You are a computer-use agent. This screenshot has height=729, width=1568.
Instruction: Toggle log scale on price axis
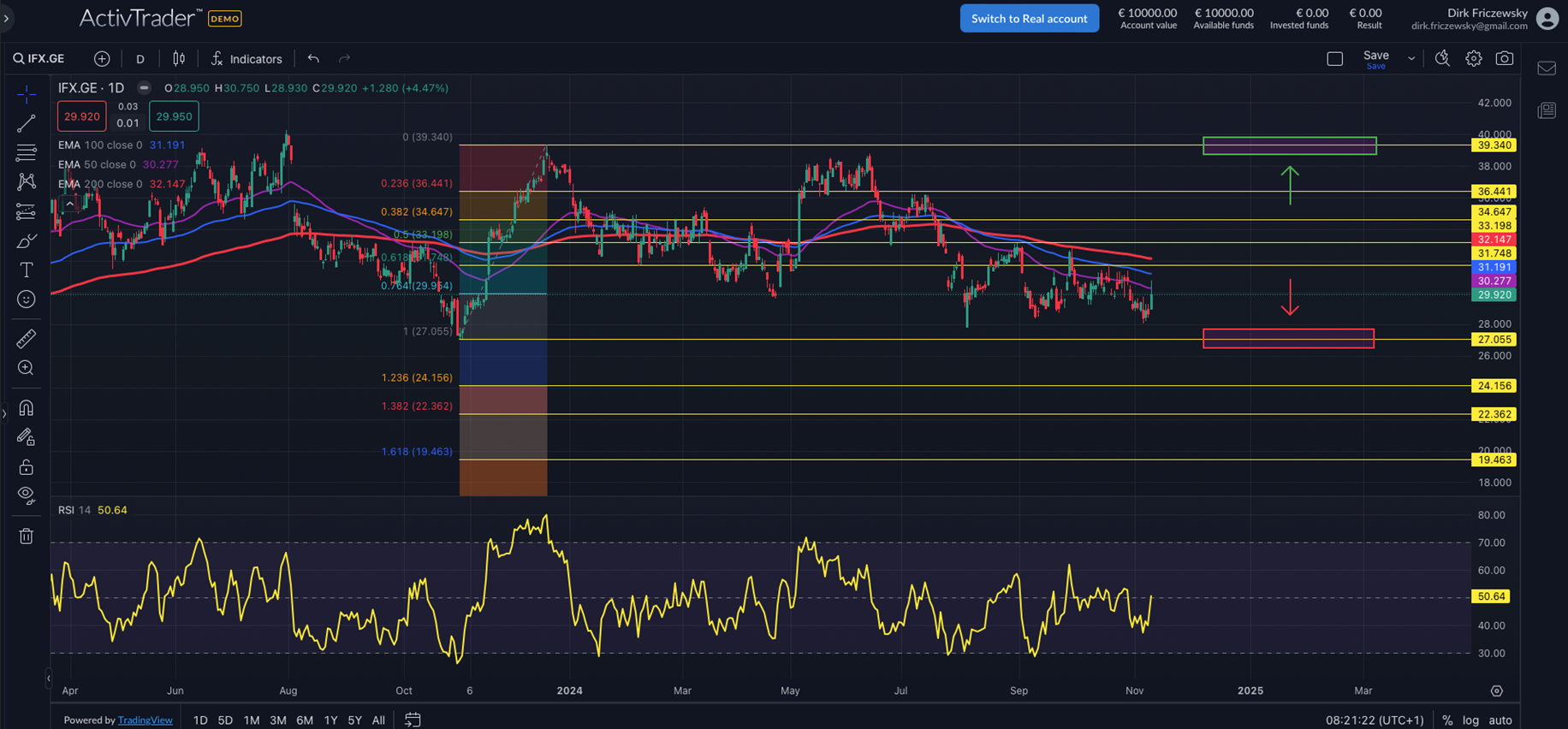(1470, 720)
